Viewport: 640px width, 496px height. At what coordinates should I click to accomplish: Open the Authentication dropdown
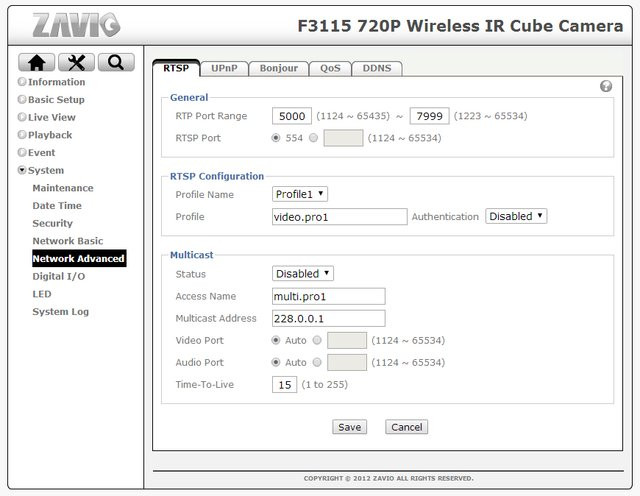516,216
